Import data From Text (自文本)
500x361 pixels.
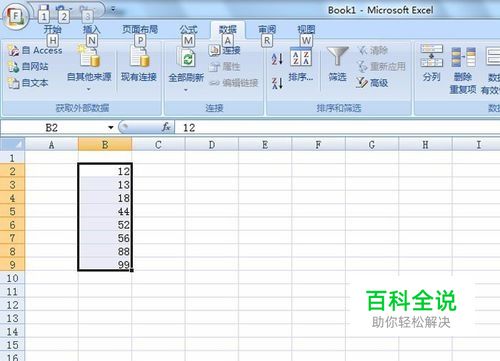click(28, 82)
